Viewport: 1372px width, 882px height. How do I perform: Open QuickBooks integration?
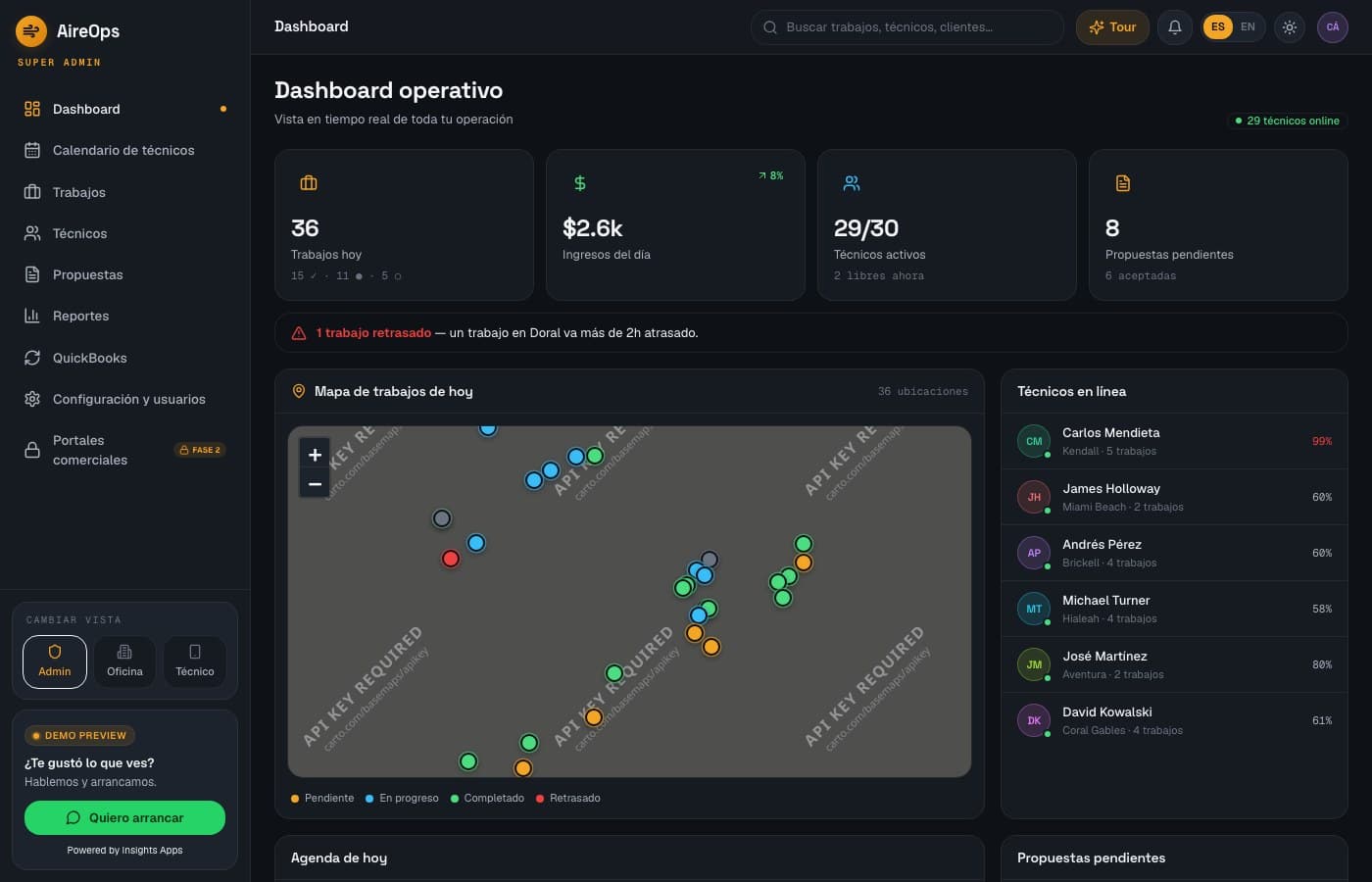pos(125,358)
